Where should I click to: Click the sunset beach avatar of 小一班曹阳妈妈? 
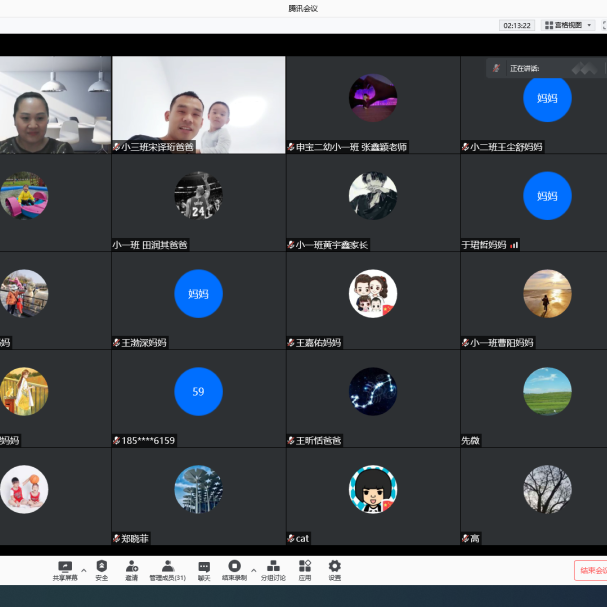pyautogui.click(x=547, y=293)
